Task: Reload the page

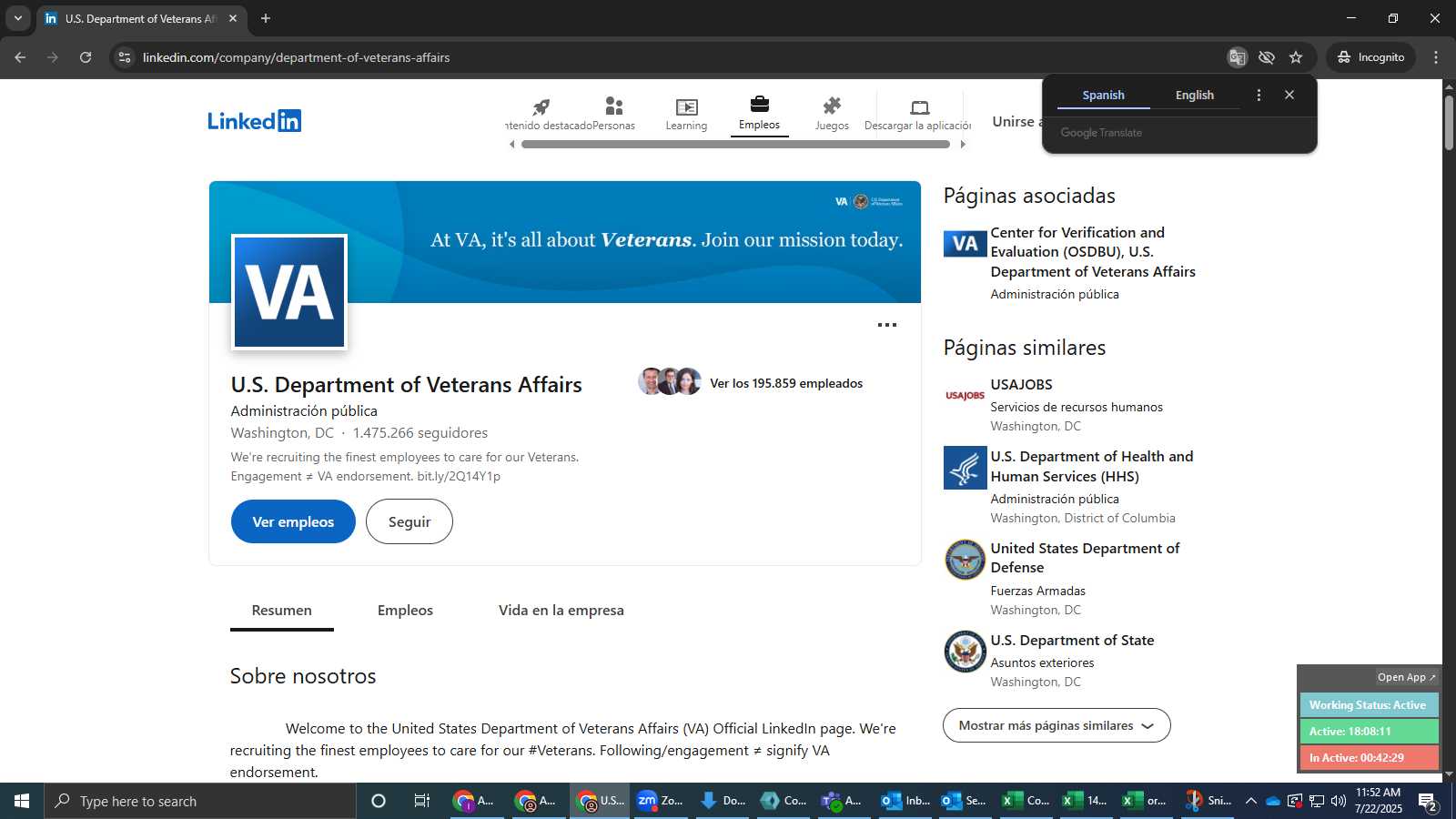Action: coord(86,57)
